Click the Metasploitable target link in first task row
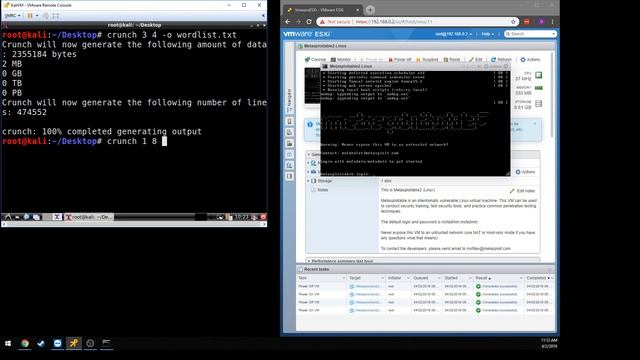Screen dimensions: 640x360 pyautogui.click(x=368, y=287)
